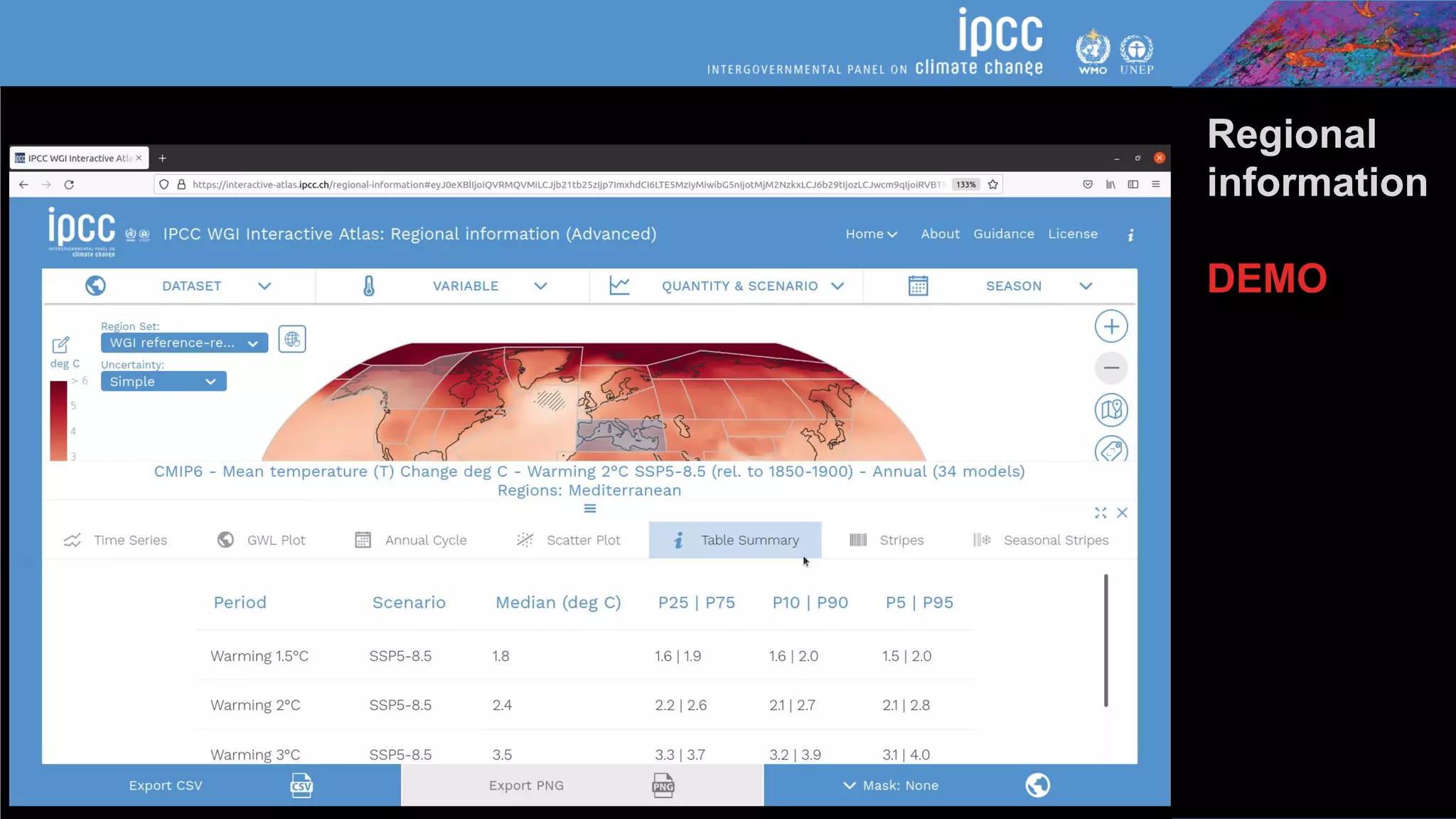Open the browser library icon
The image size is (1456, 819).
(1110, 185)
